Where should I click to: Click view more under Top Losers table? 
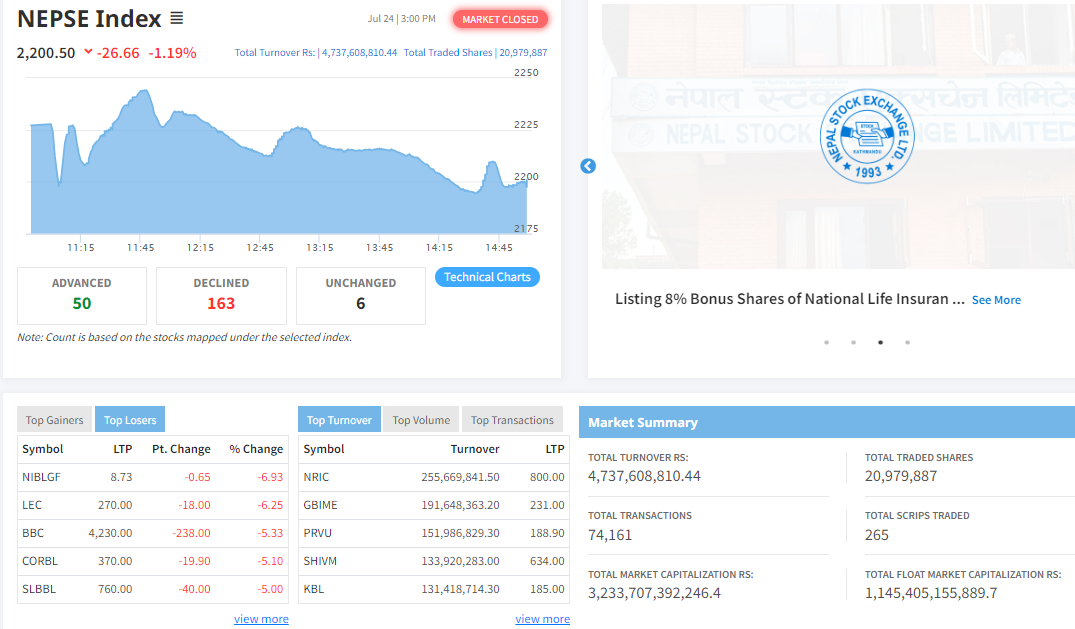coord(261,619)
